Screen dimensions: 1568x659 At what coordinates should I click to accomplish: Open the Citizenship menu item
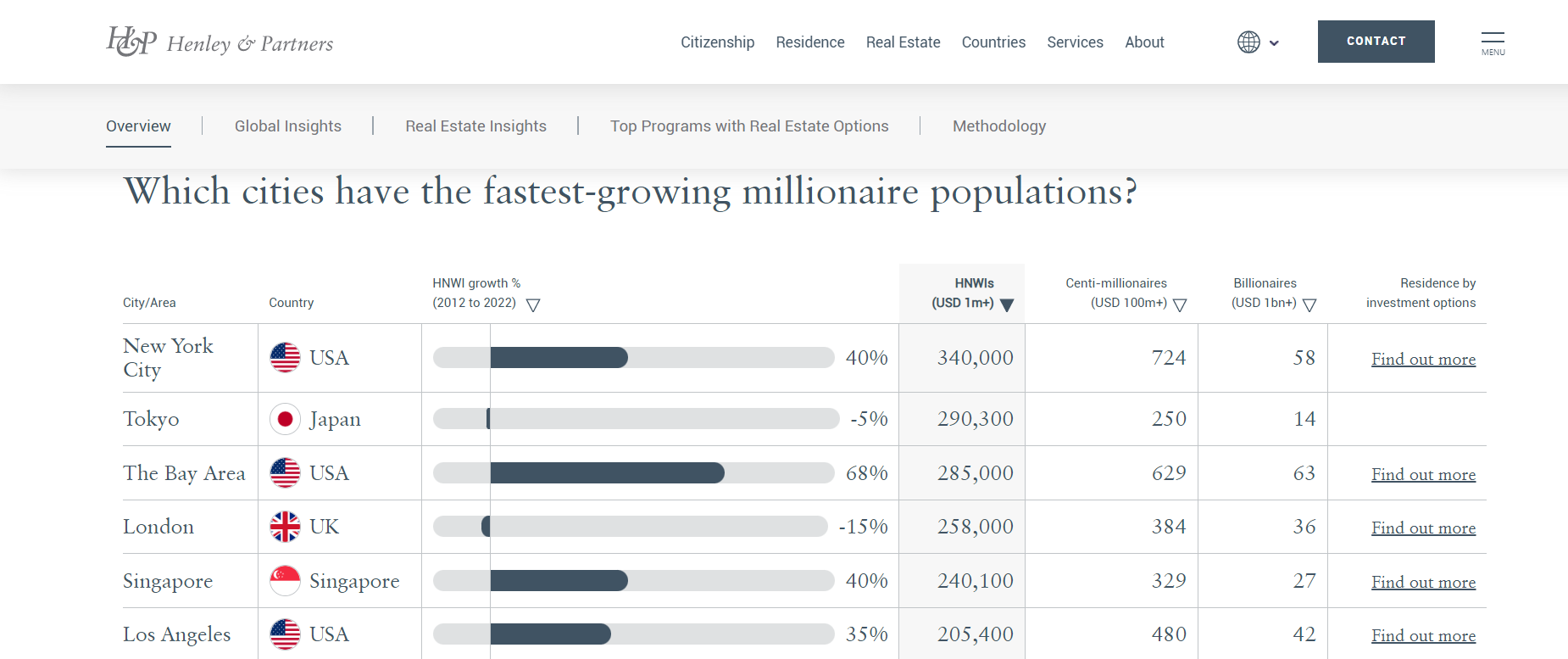pyautogui.click(x=717, y=42)
